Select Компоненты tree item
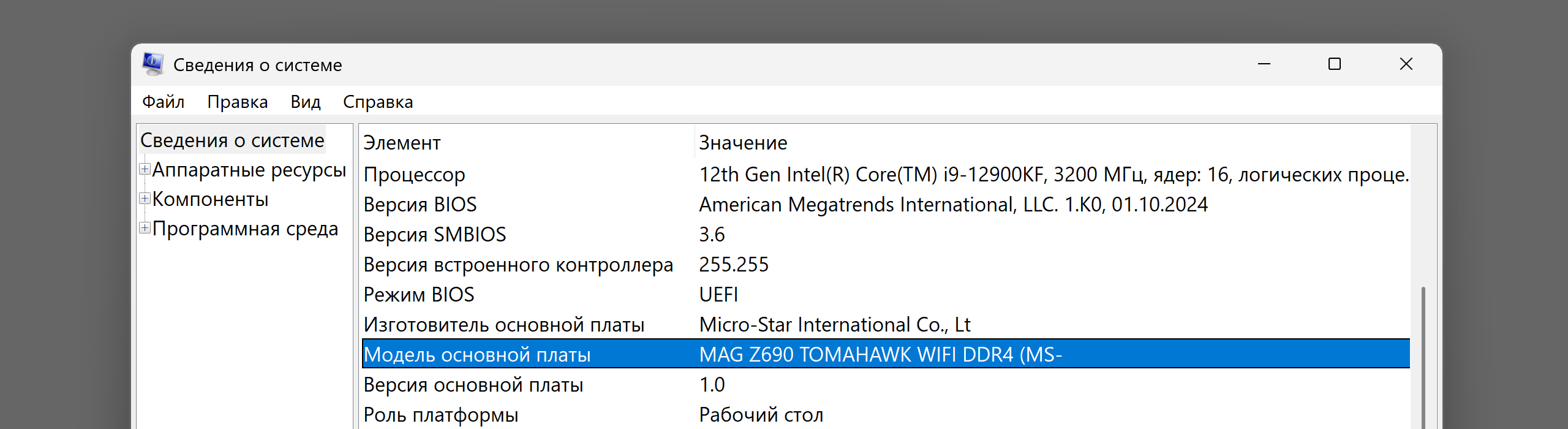Screen dimensions: 1568x429 [210, 199]
